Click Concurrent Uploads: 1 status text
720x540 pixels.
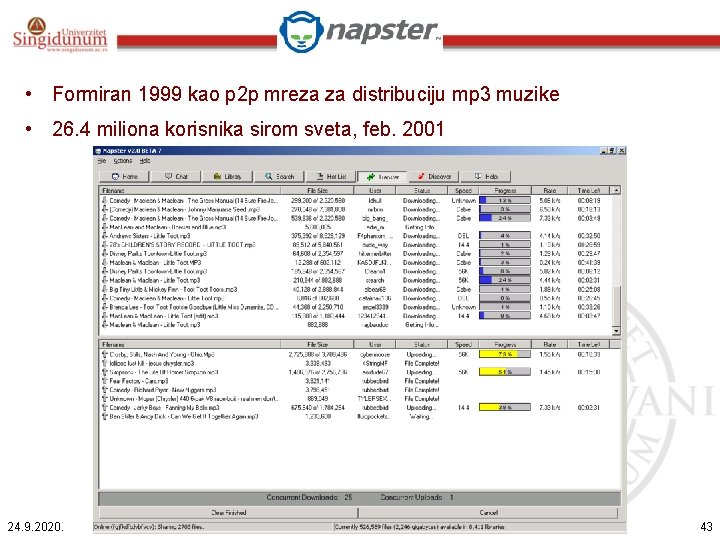416,497
